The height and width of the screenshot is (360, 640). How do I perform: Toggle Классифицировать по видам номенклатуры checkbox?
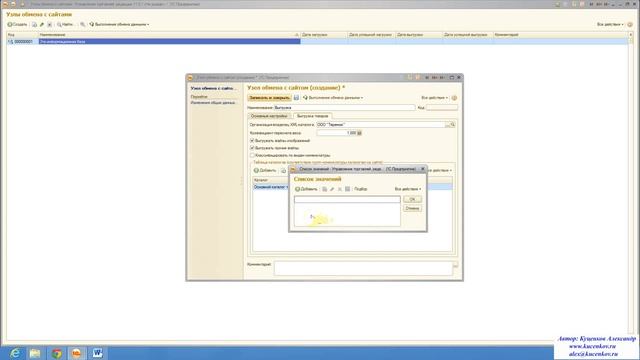[252, 155]
